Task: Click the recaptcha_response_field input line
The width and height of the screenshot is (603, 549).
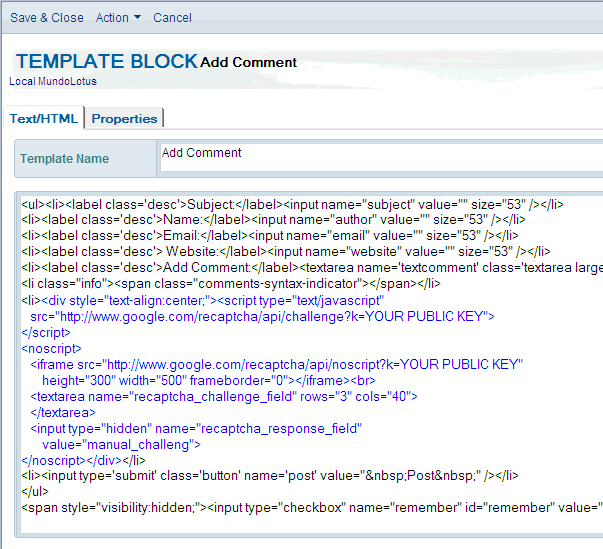Action: [196, 429]
